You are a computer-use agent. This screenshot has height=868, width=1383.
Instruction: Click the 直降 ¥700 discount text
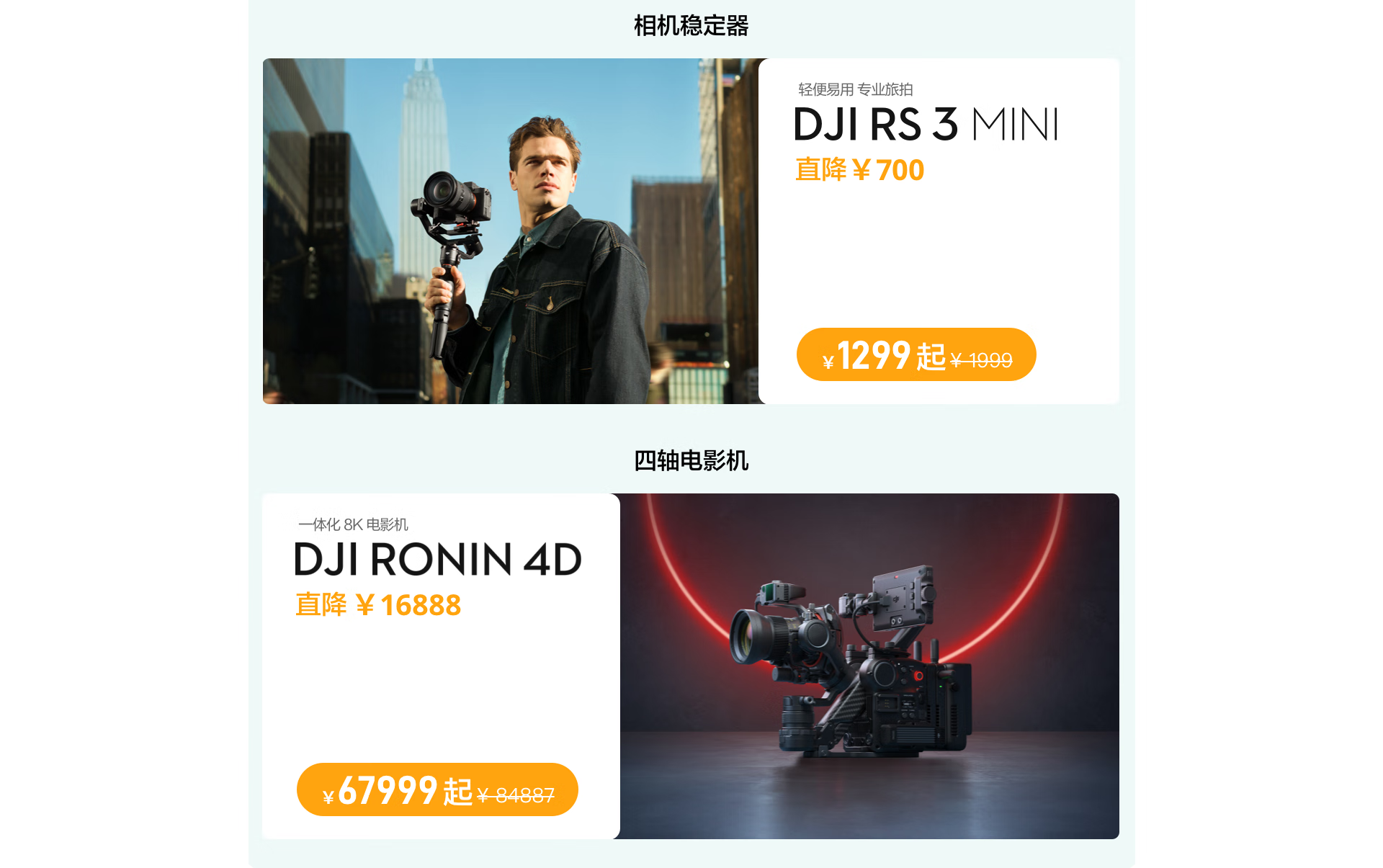(x=859, y=170)
